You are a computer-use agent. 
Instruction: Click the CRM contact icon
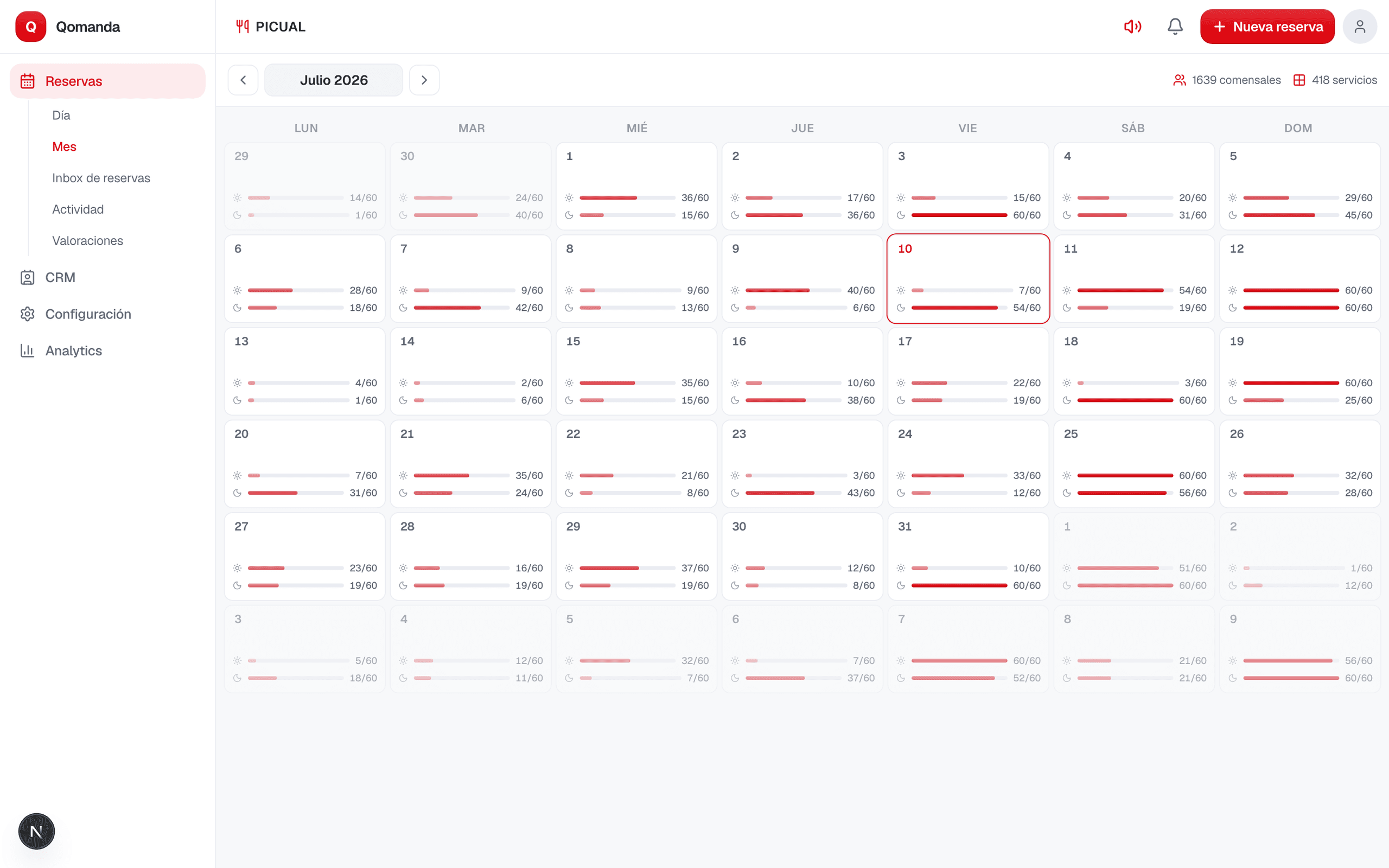pyautogui.click(x=28, y=277)
